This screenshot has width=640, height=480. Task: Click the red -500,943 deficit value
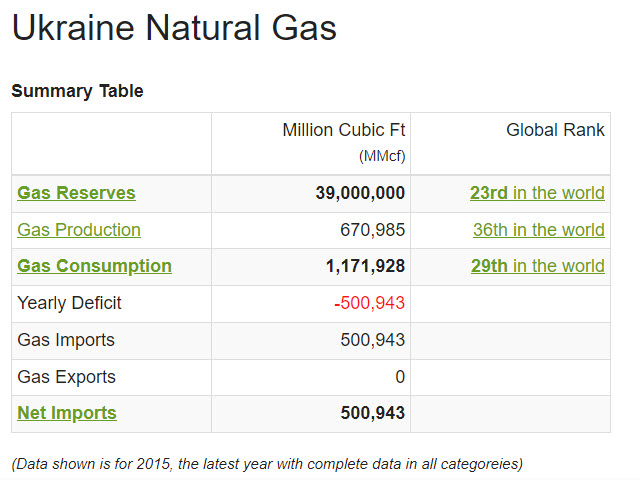pyautogui.click(x=369, y=303)
